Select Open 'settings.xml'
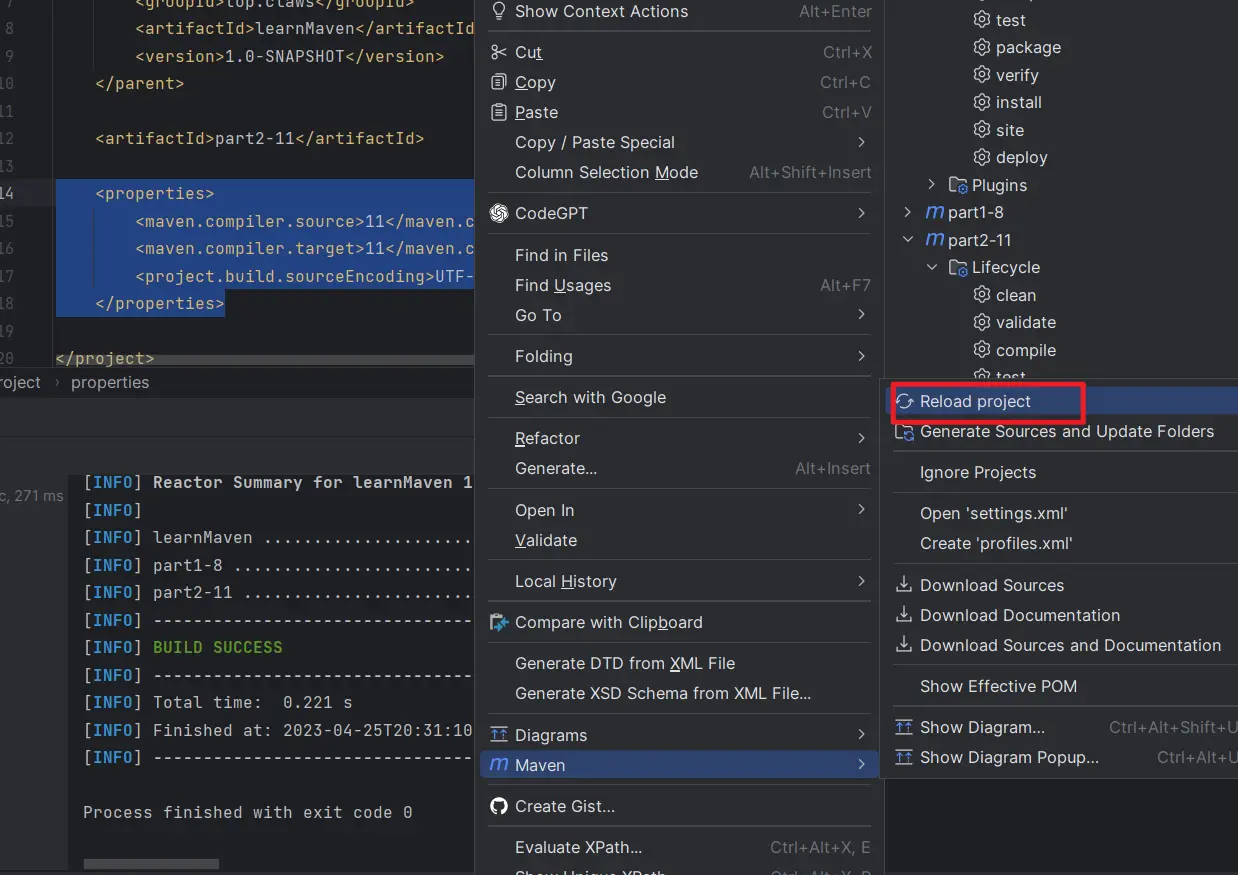 tap(1062, 513)
